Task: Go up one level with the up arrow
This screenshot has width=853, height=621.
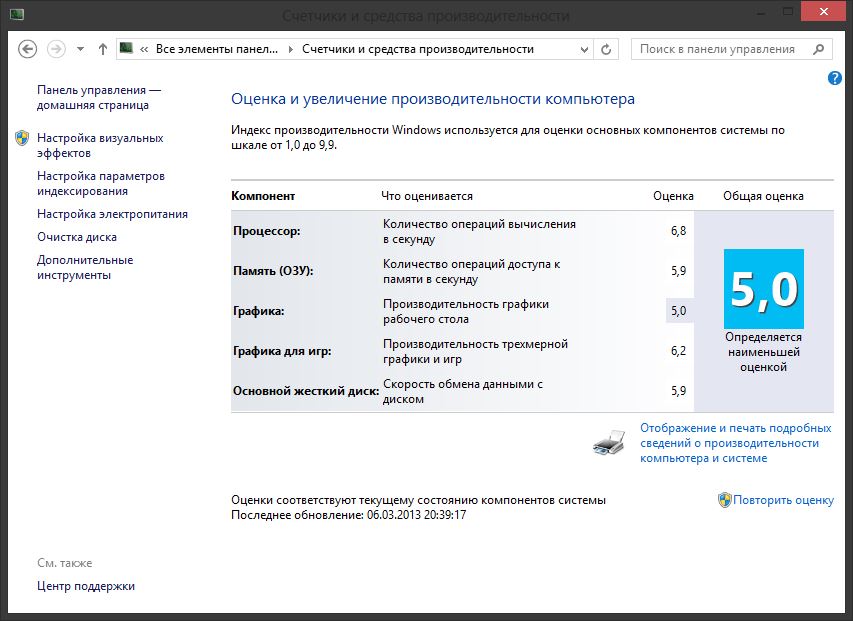Action: coord(103,49)
